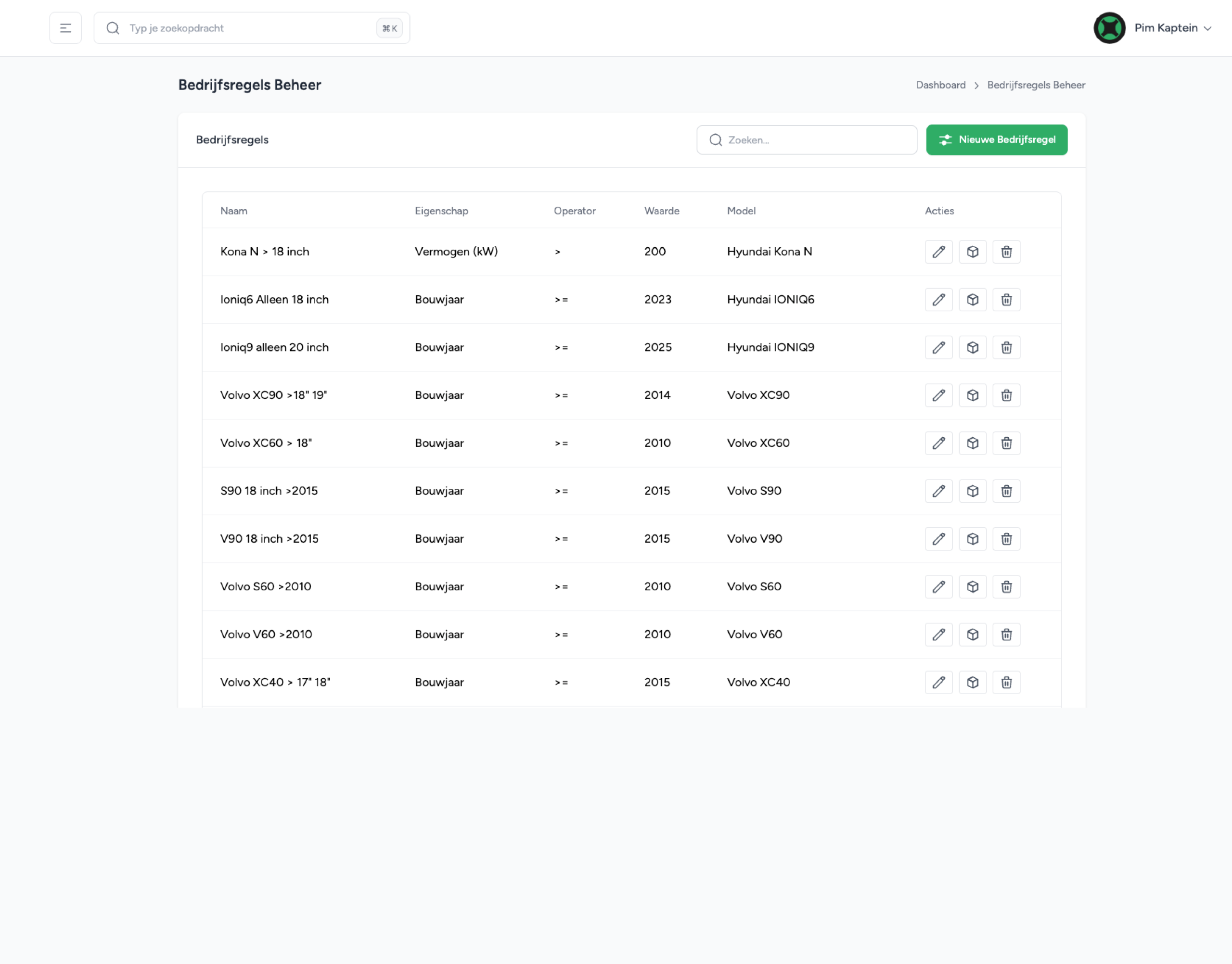The width and height of the screenshot is (1232, 964).
Task: Create a new rule with Nieuwe Bedrijfsregel
Action: [x=997, y=140]
